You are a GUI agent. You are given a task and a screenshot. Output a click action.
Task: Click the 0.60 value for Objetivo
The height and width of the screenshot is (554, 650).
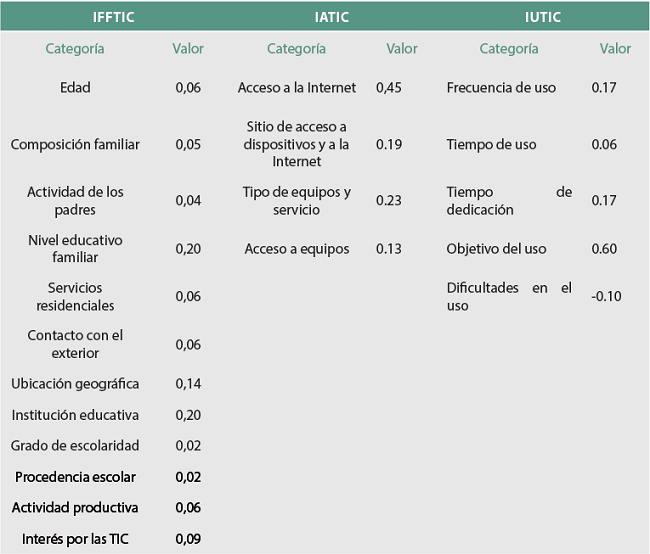pyautogui.click(x=604, y=249)
